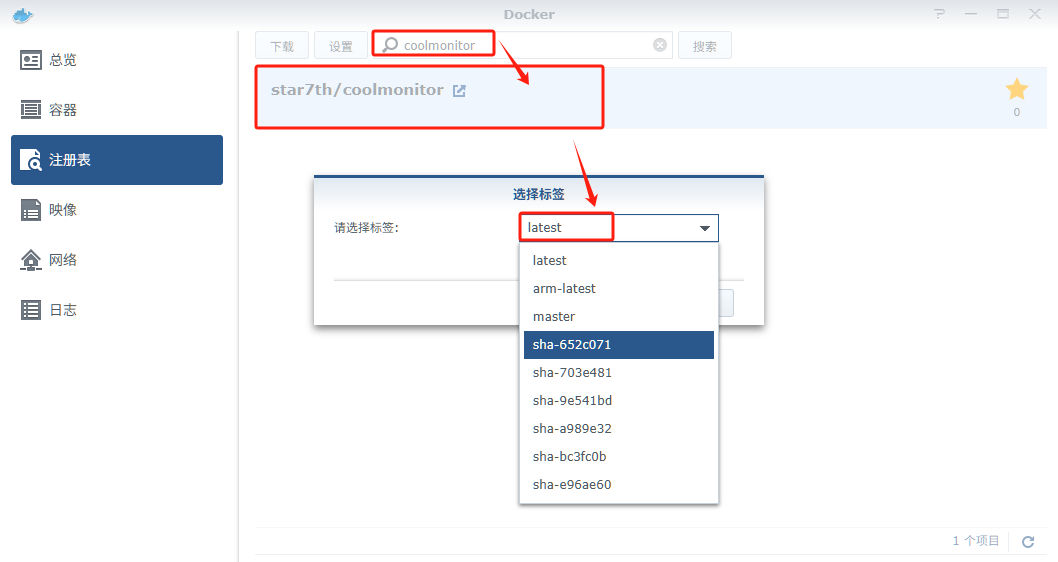Open the 容器 containers section
1058x562 pixels.
117,110
